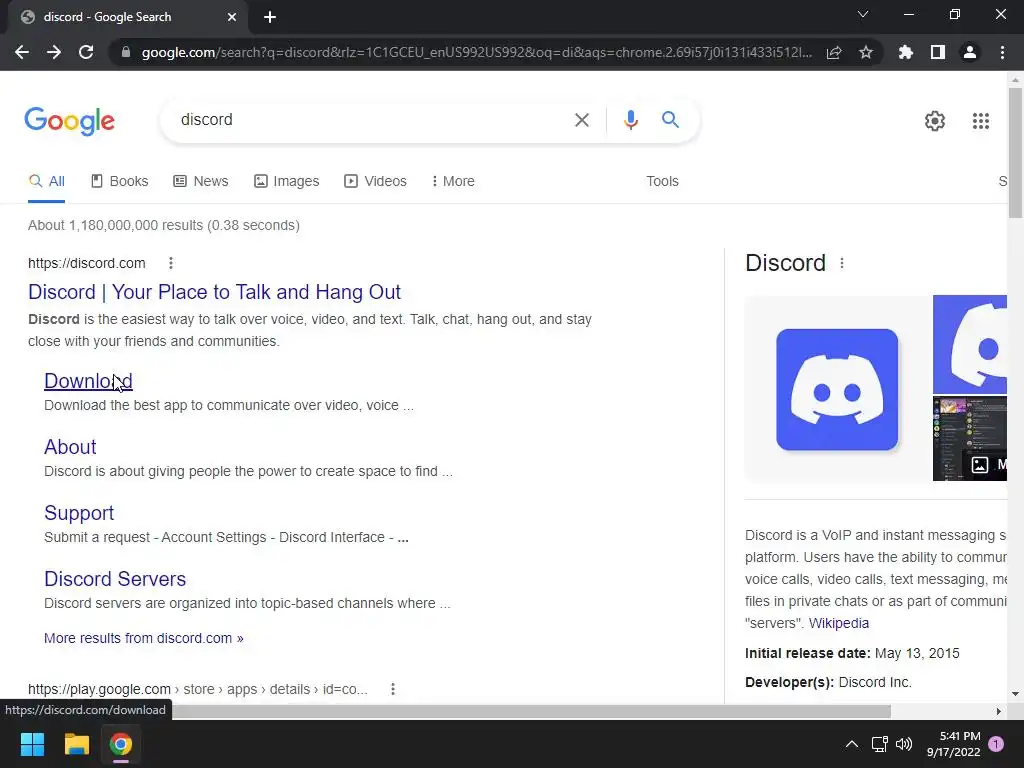Image resolution: width=1024 pixels, height=768 pixels.
Task: Click the "Initial release date:" label
Action: [808, 653]
